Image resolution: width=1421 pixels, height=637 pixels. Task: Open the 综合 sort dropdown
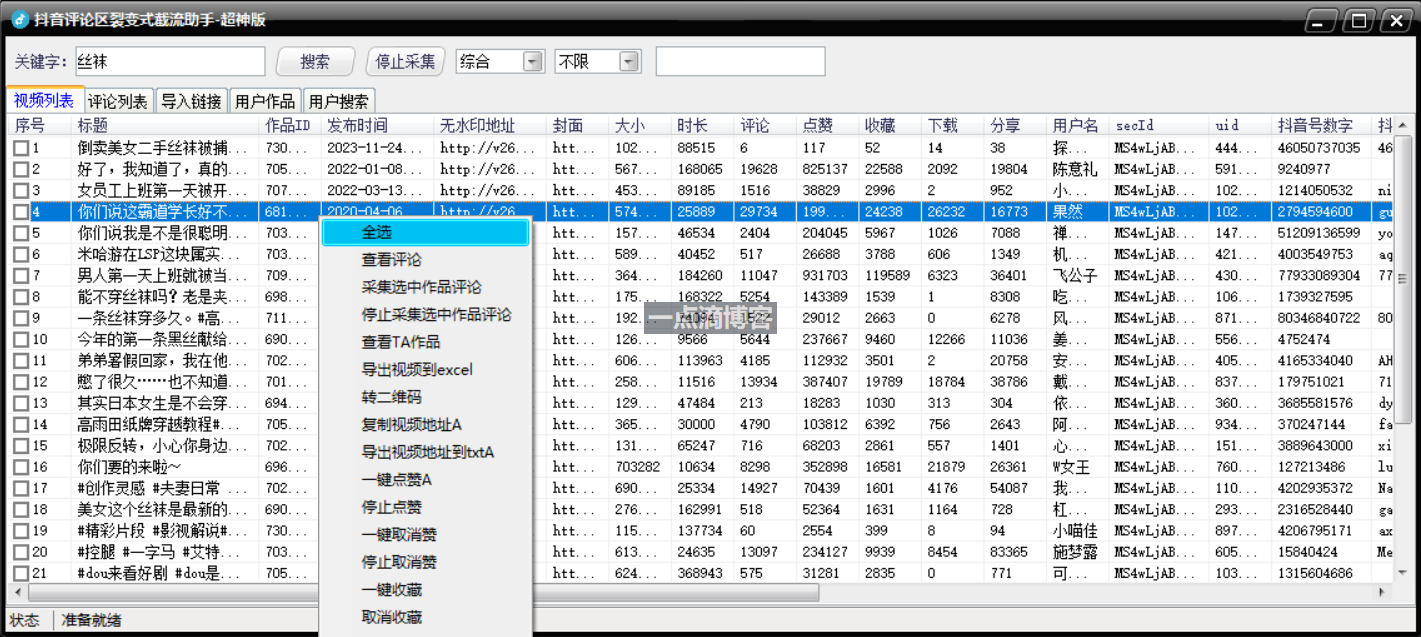533,62
